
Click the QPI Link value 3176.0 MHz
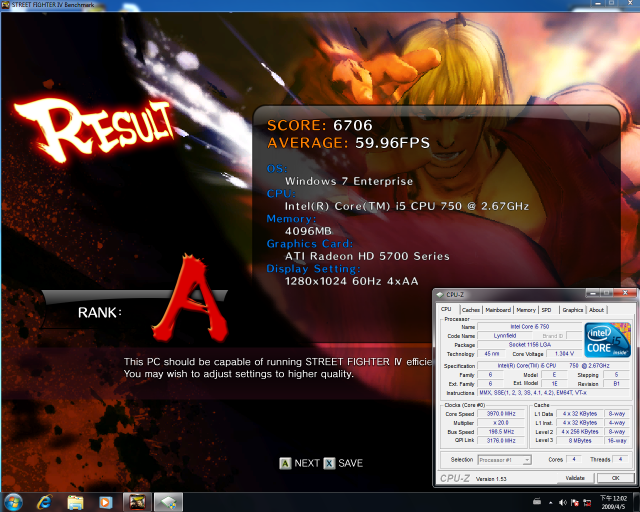click(x=501, y=441)
